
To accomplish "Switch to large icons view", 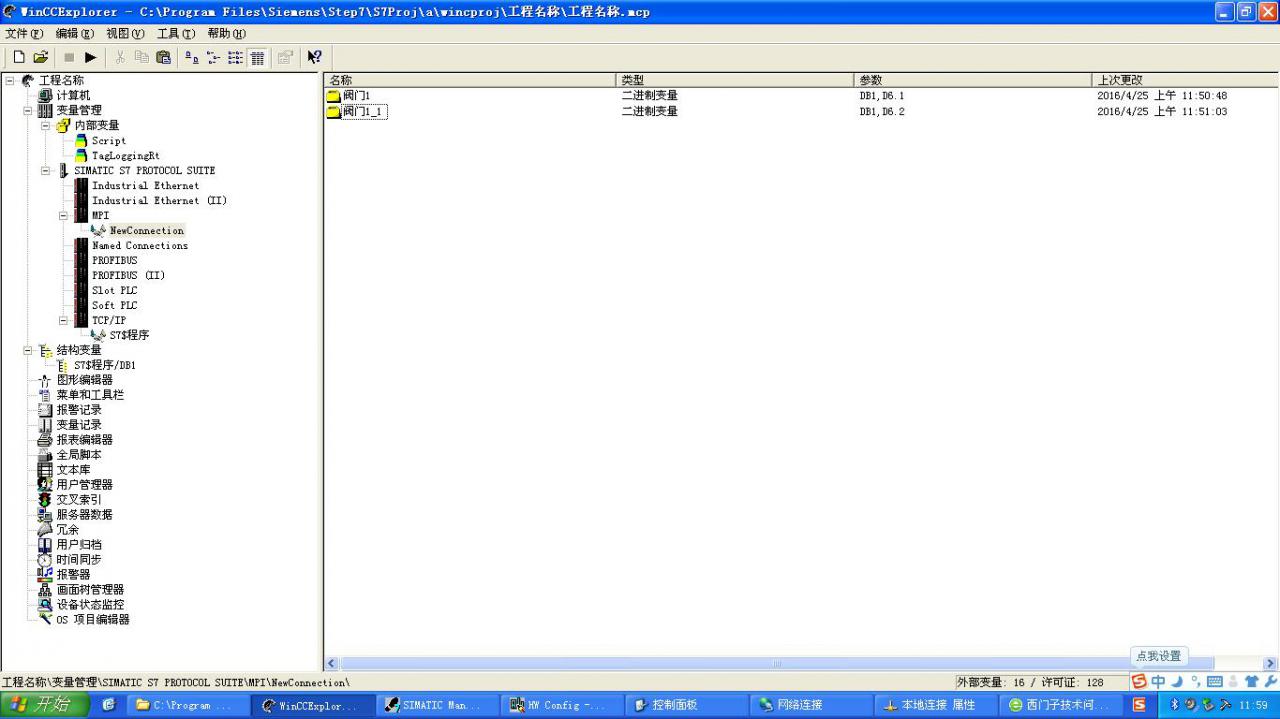I will [192, 58].
